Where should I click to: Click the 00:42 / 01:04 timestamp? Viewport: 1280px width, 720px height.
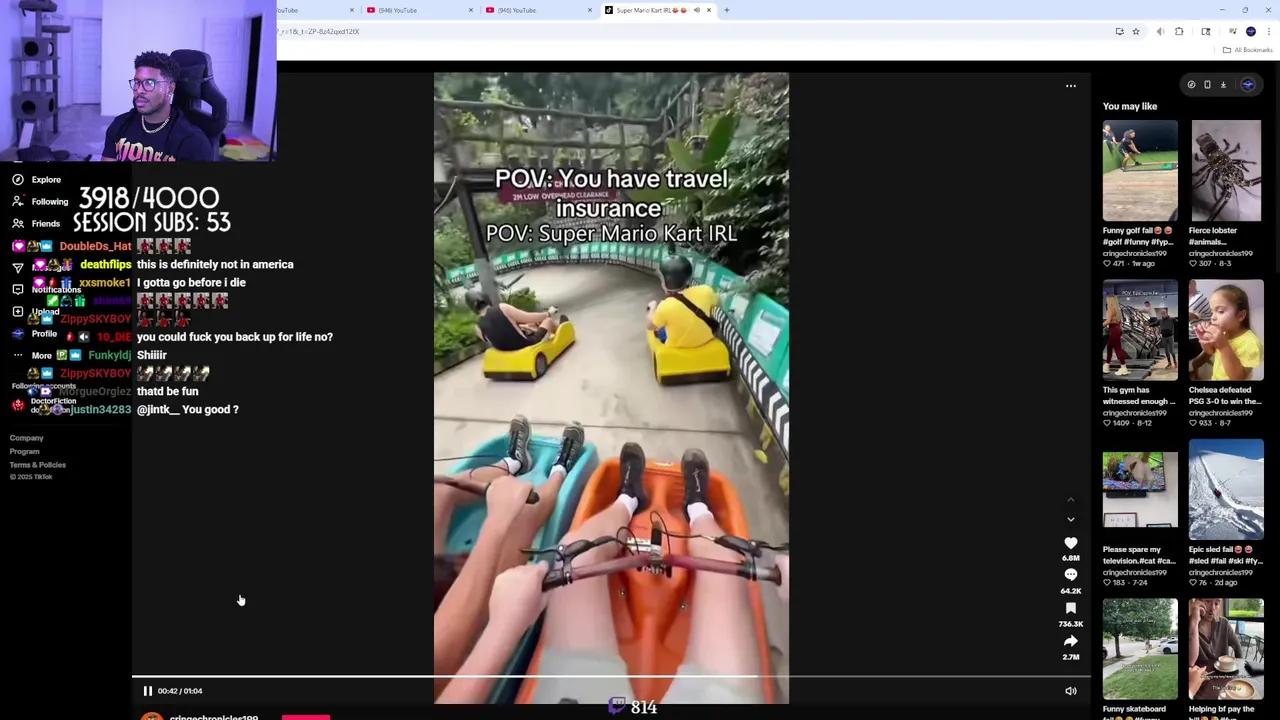tap(180, 691)
